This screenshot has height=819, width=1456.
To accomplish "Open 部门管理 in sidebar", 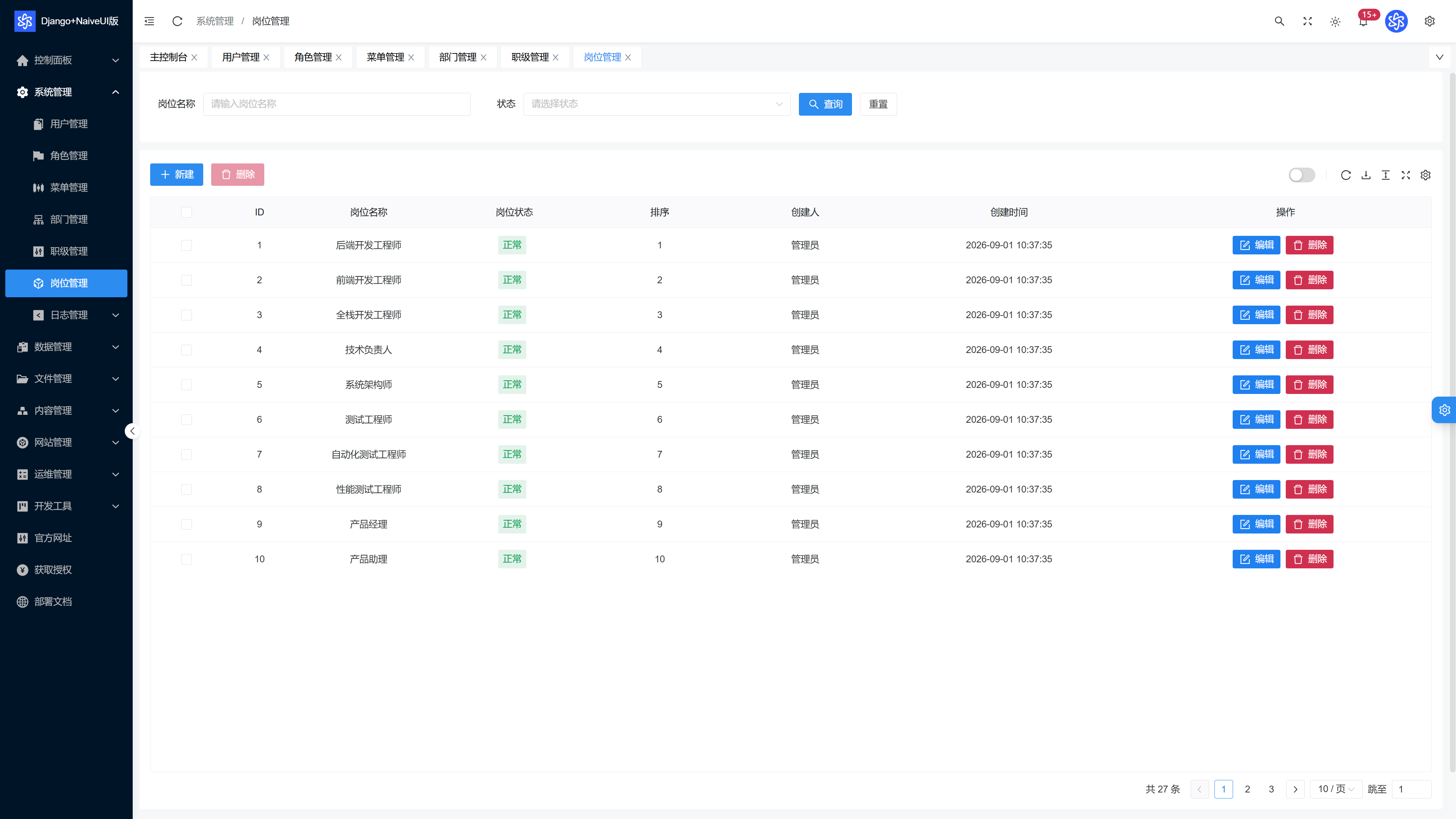I will click(x=66, y=219).
